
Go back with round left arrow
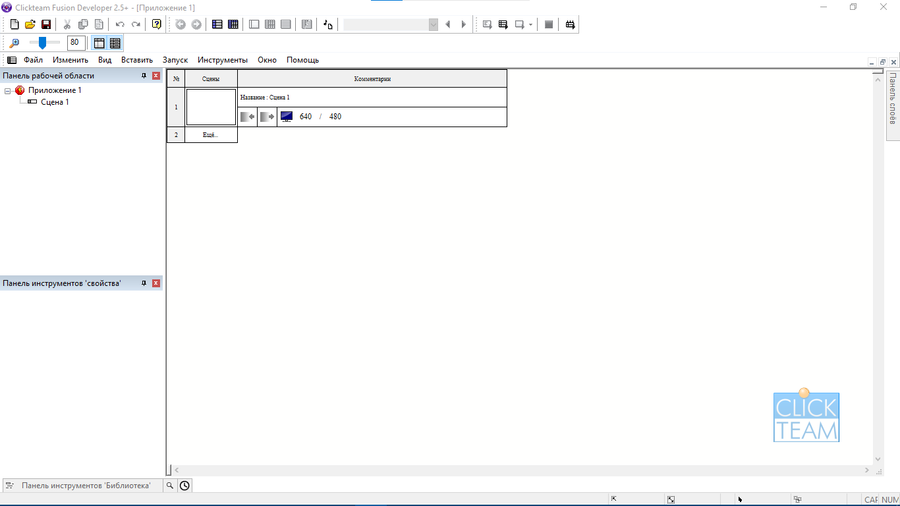[x=180, y=24]
